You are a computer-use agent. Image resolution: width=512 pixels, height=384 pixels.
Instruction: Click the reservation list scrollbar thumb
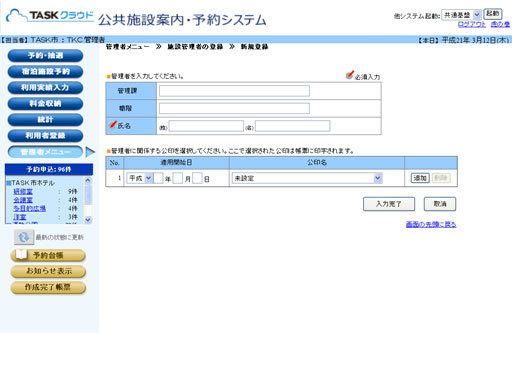(88, 195)
